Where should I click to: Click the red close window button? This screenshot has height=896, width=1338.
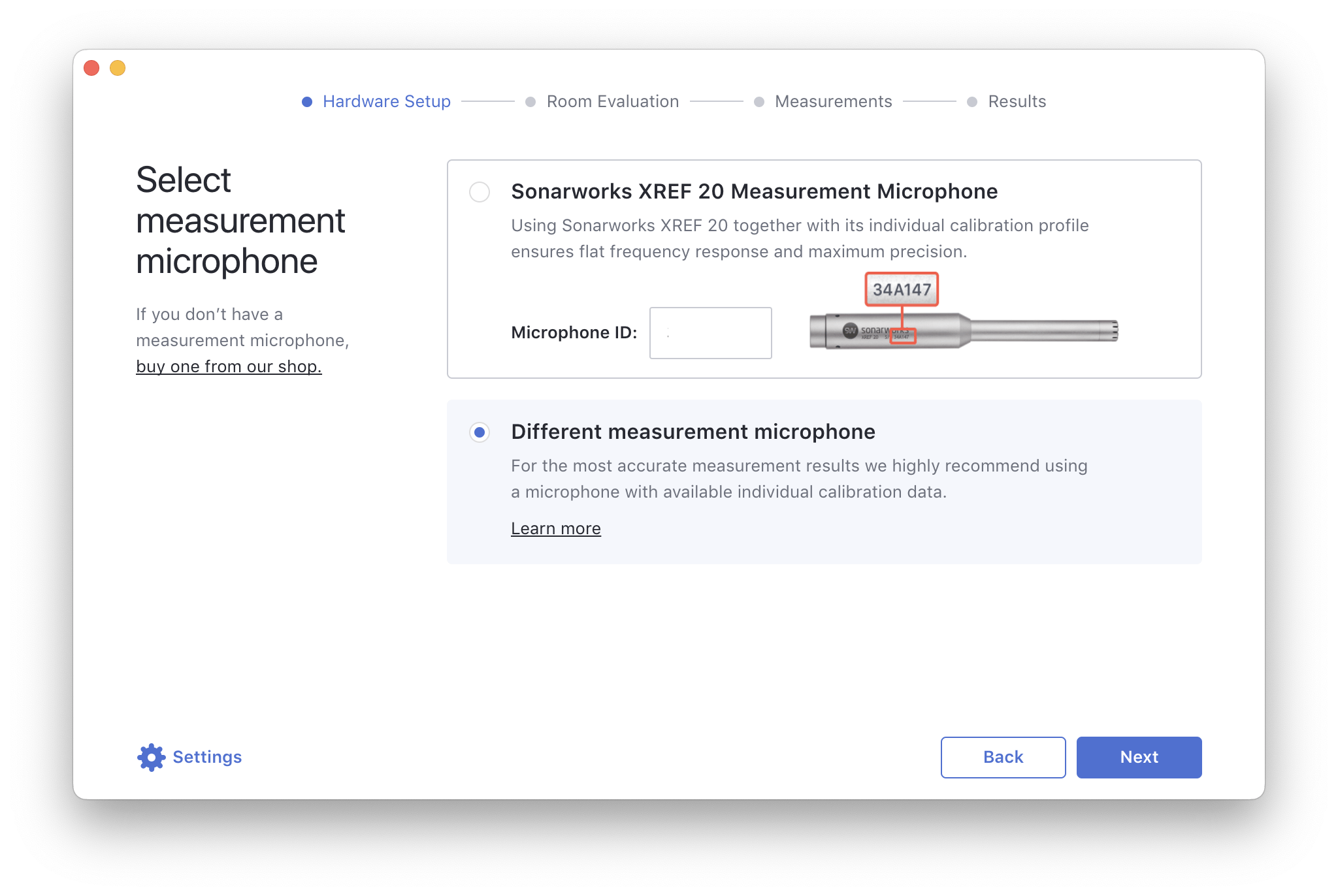(x=91, y=68)
